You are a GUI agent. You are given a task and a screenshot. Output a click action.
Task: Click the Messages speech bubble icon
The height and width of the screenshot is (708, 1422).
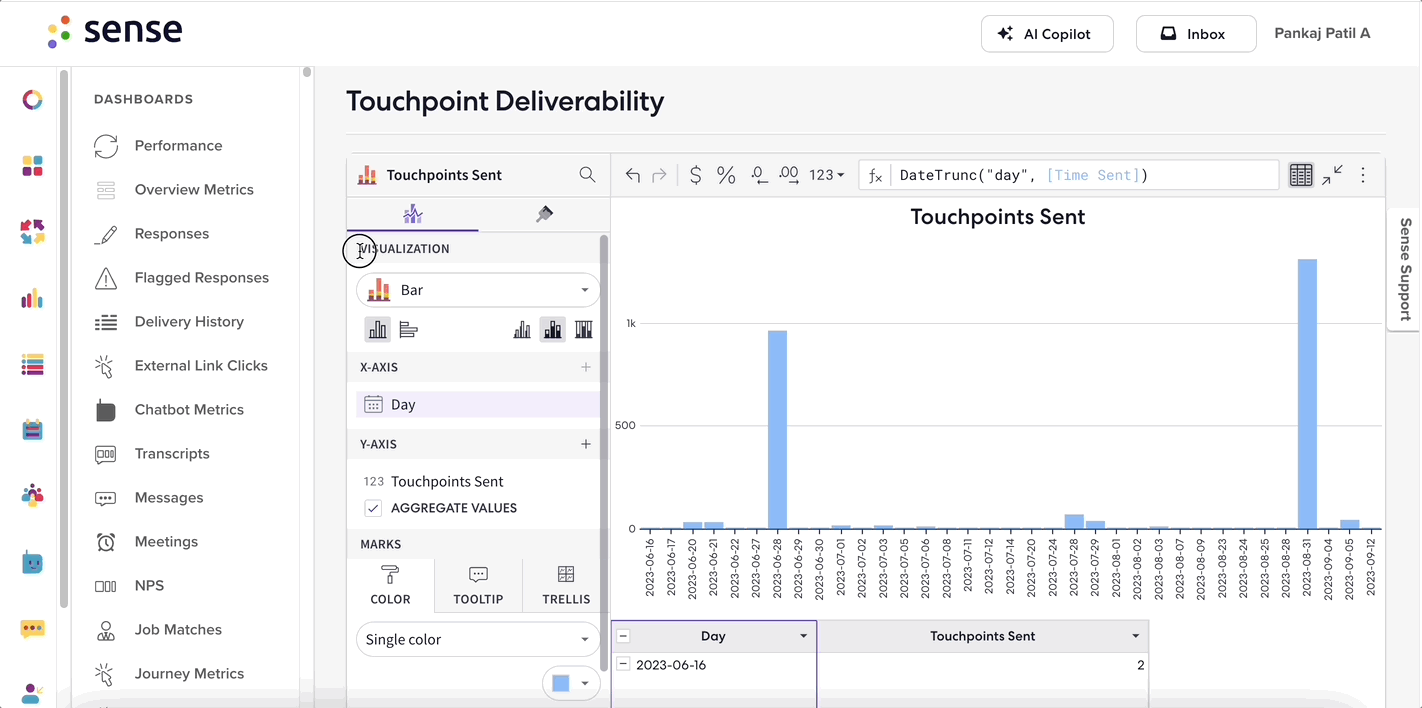(106, 498)
